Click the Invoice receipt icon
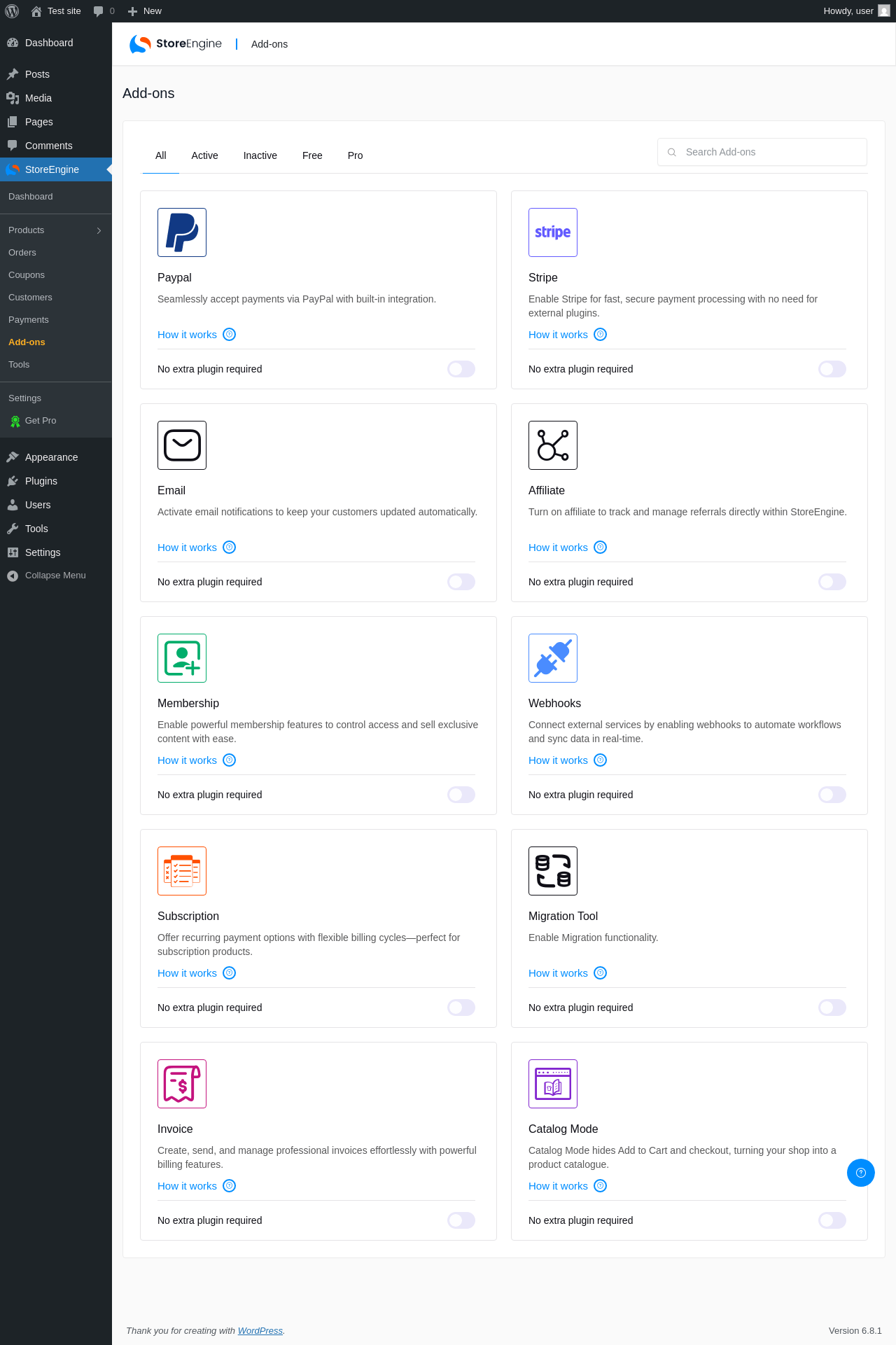This screenshot has width=896, height=1345. click(182, 1084)
